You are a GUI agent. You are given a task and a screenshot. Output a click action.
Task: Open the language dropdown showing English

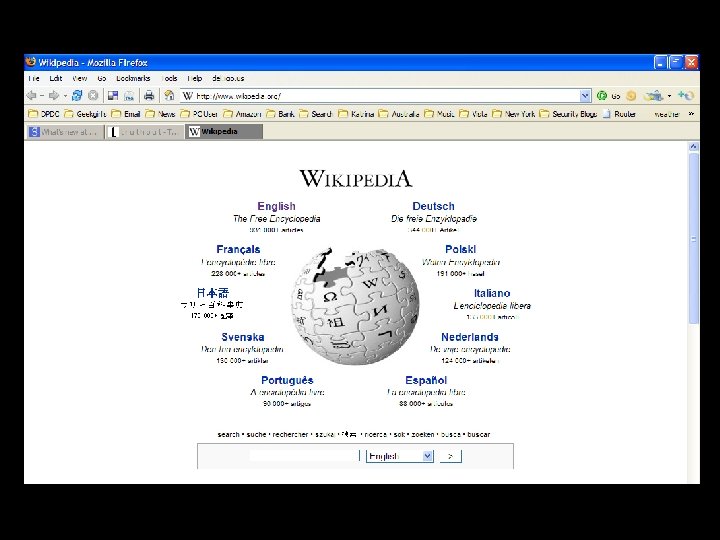(x=399, y=456)
